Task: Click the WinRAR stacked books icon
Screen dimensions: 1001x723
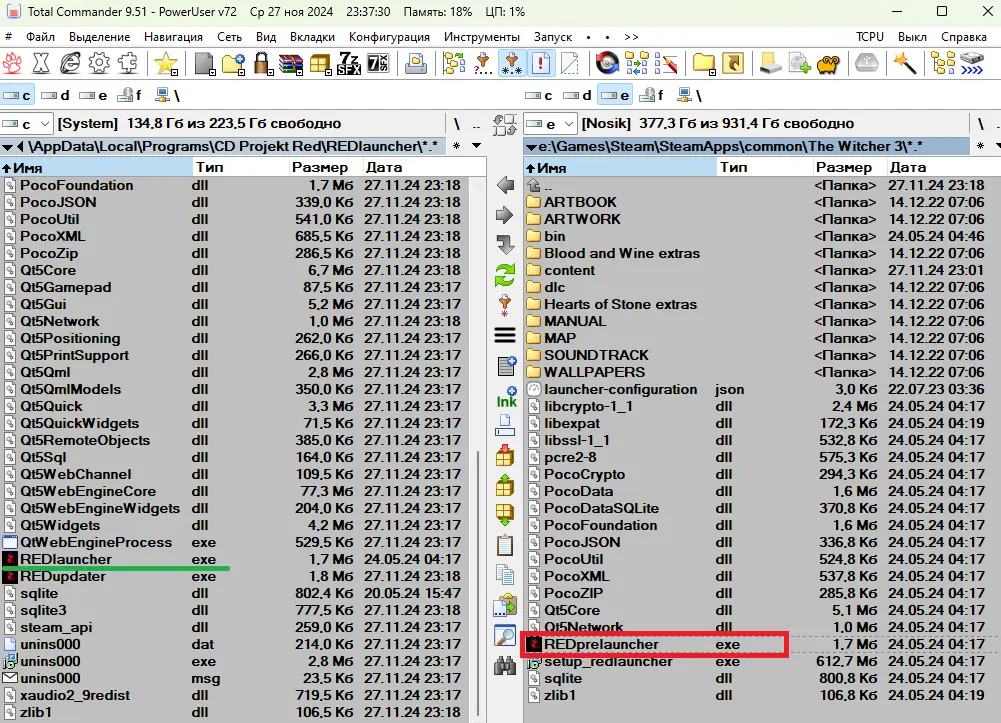Action: pos(290,63)
